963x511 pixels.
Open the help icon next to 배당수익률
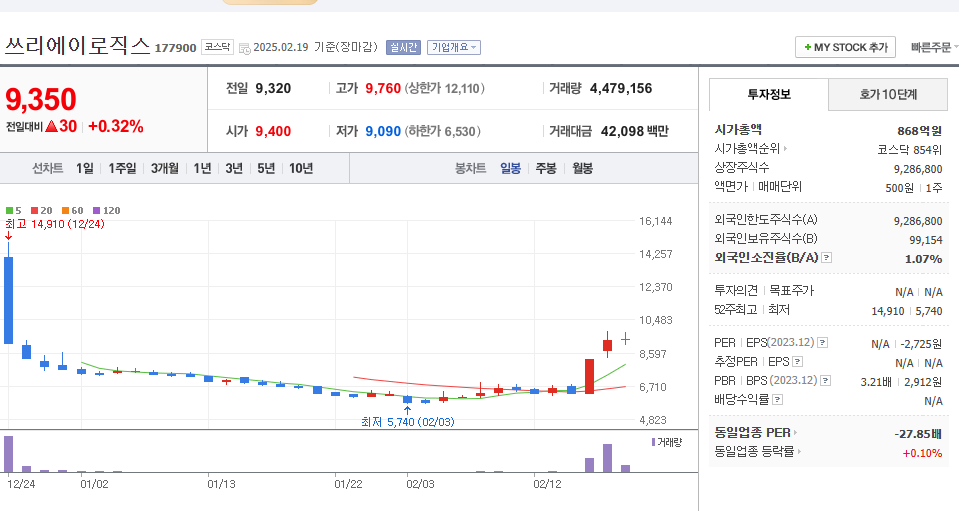tap(778, 400)
